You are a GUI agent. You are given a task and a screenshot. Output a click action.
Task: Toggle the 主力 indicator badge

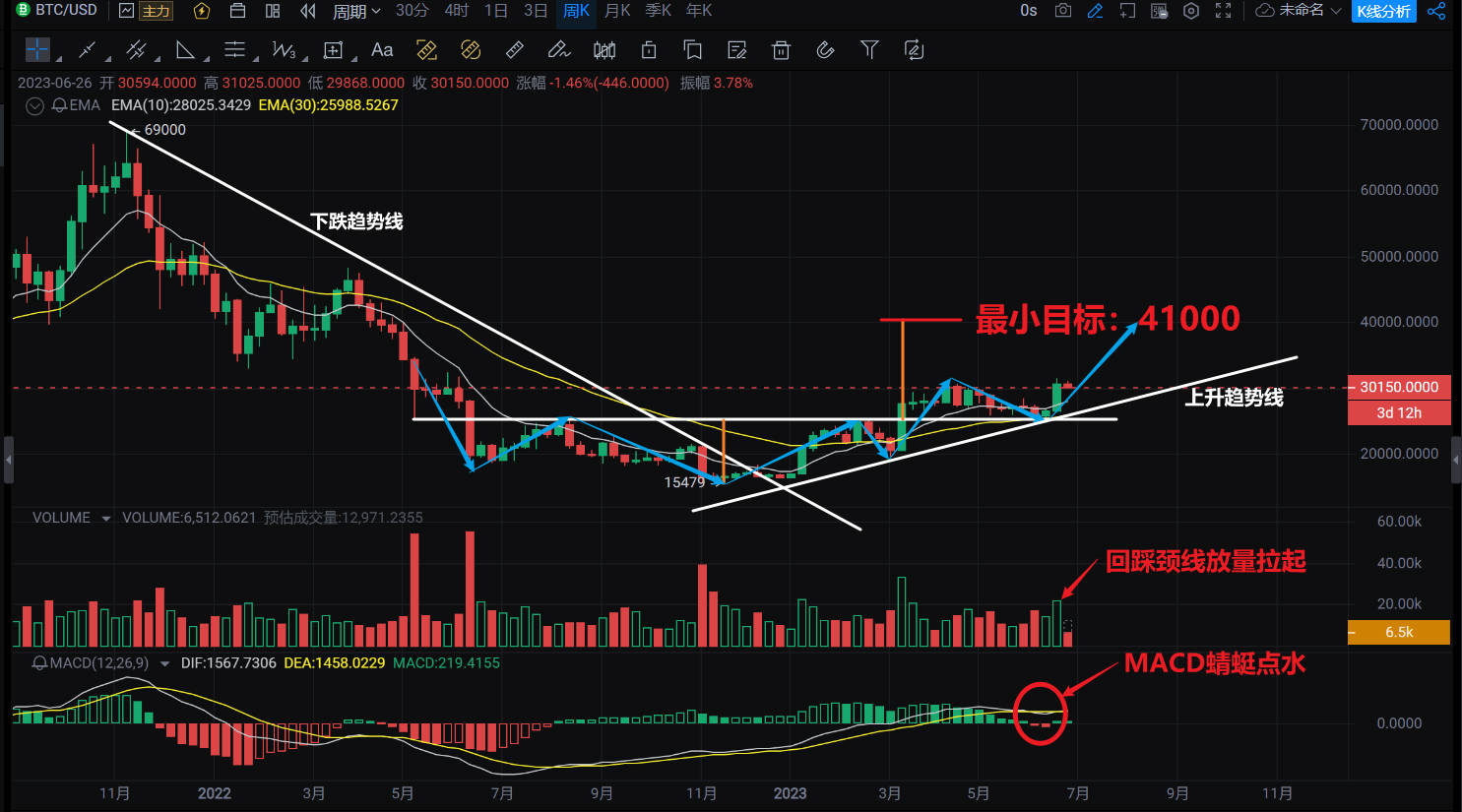[157, 11]
